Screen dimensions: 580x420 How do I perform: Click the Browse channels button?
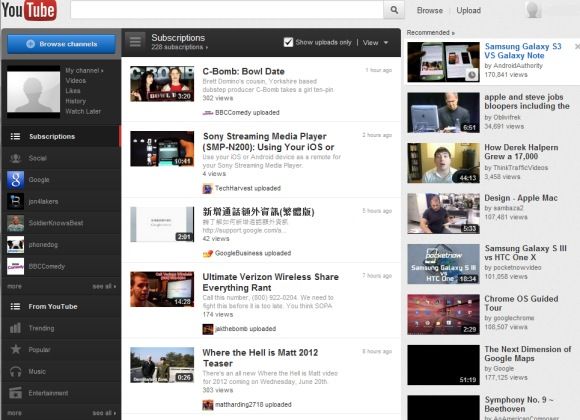pyautogui.click(x=61, y=44)
